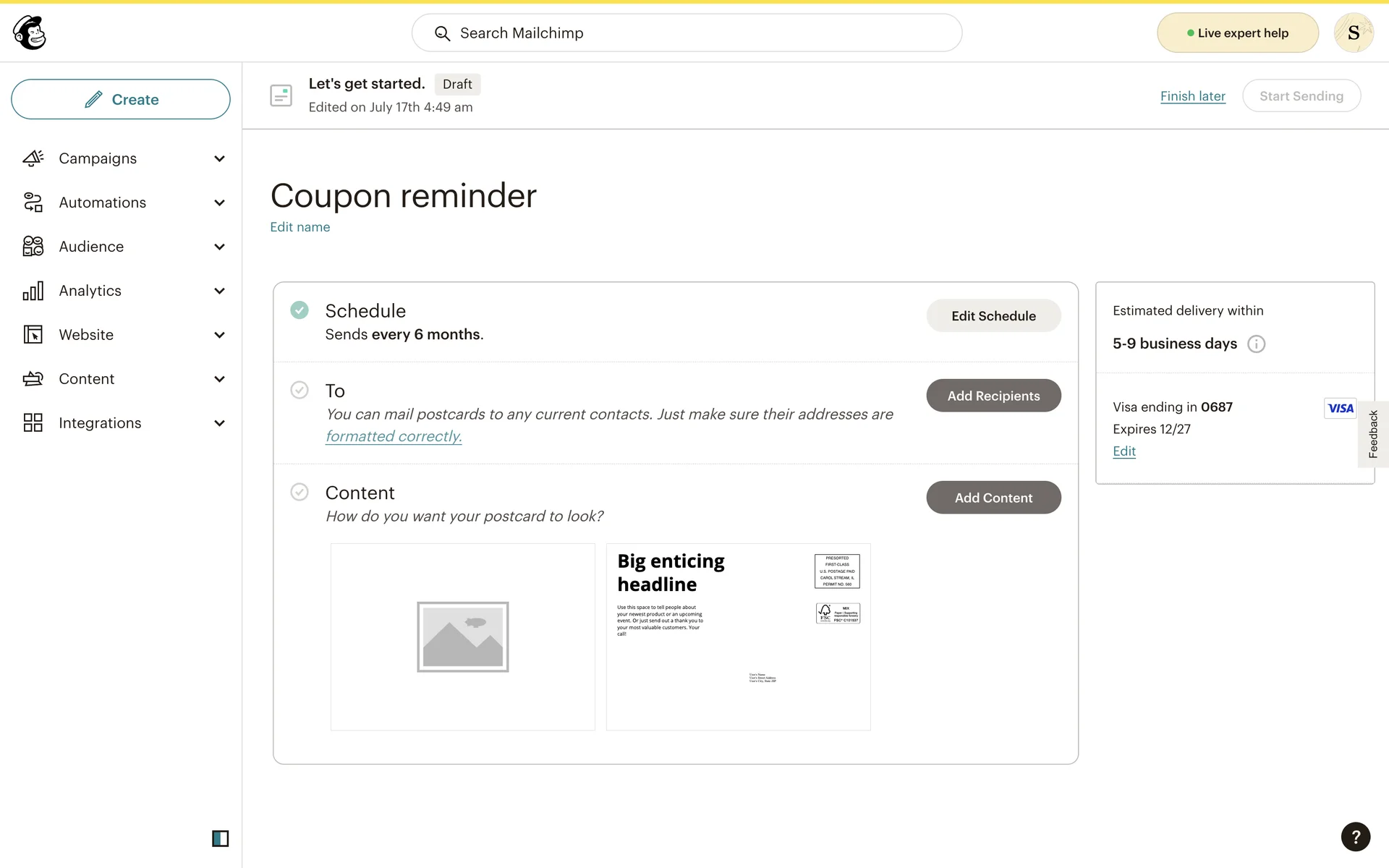The image size is (1389, 868).
Task: Open the Content sidebar menu item
Action: pos(86,379)
